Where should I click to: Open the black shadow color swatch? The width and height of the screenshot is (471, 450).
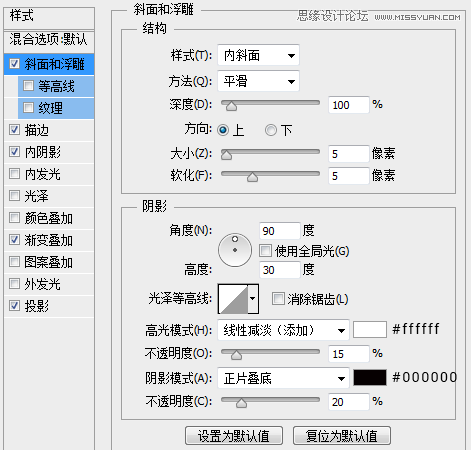coord(370,377)
